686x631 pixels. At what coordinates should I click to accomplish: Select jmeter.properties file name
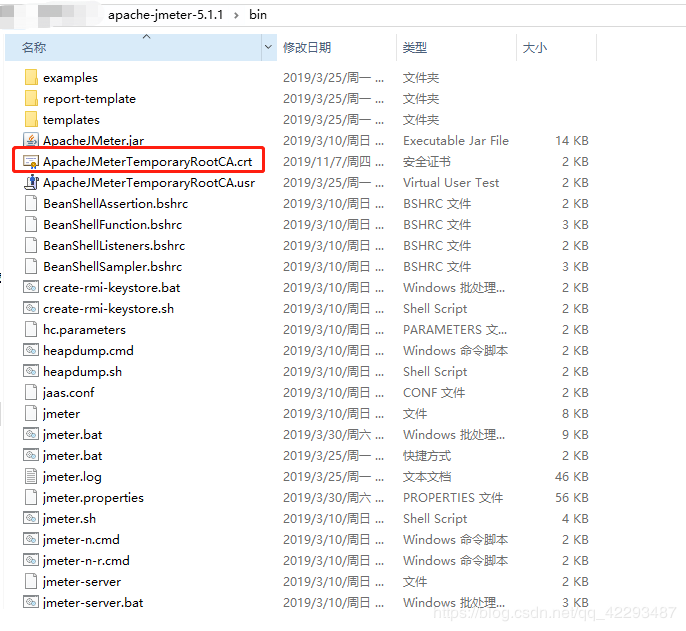(x=93, y=498)
